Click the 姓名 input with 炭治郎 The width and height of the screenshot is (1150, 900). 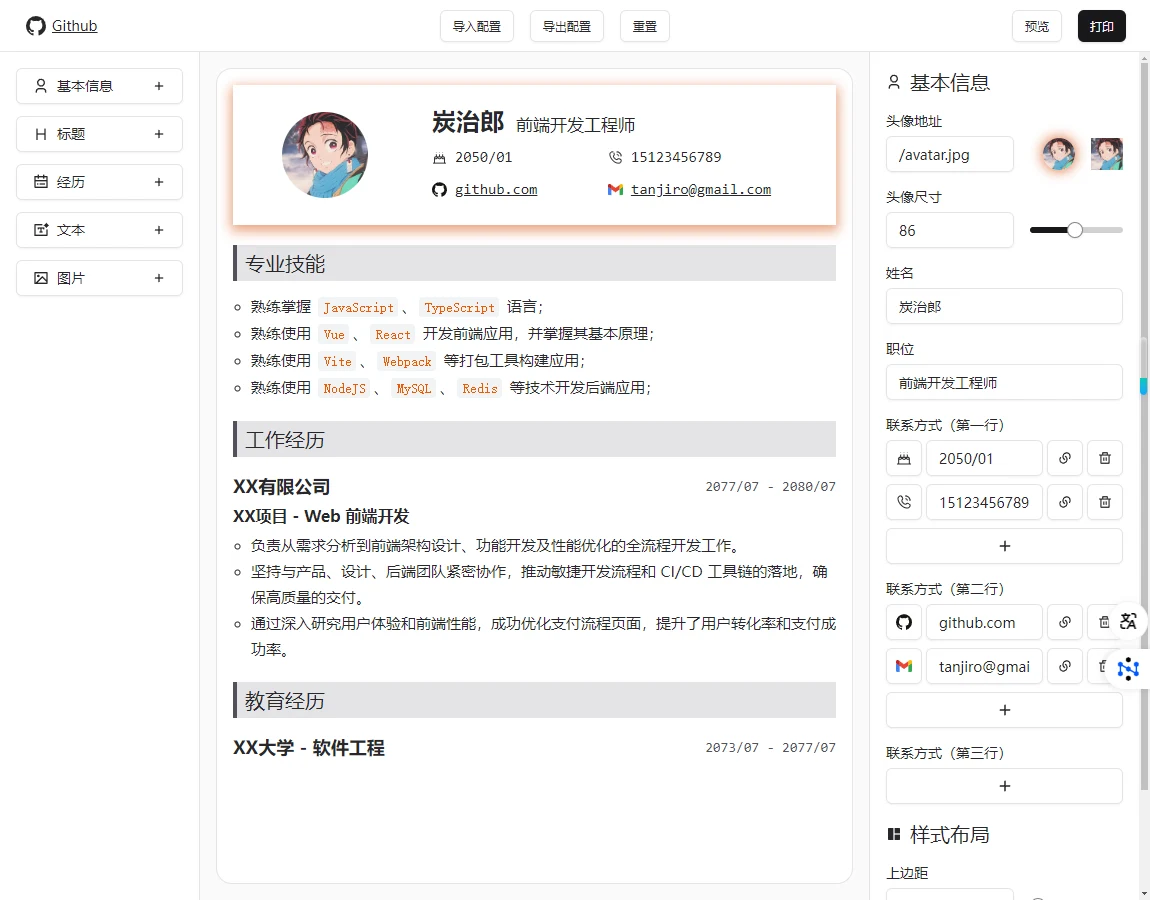click(1004, 307)
